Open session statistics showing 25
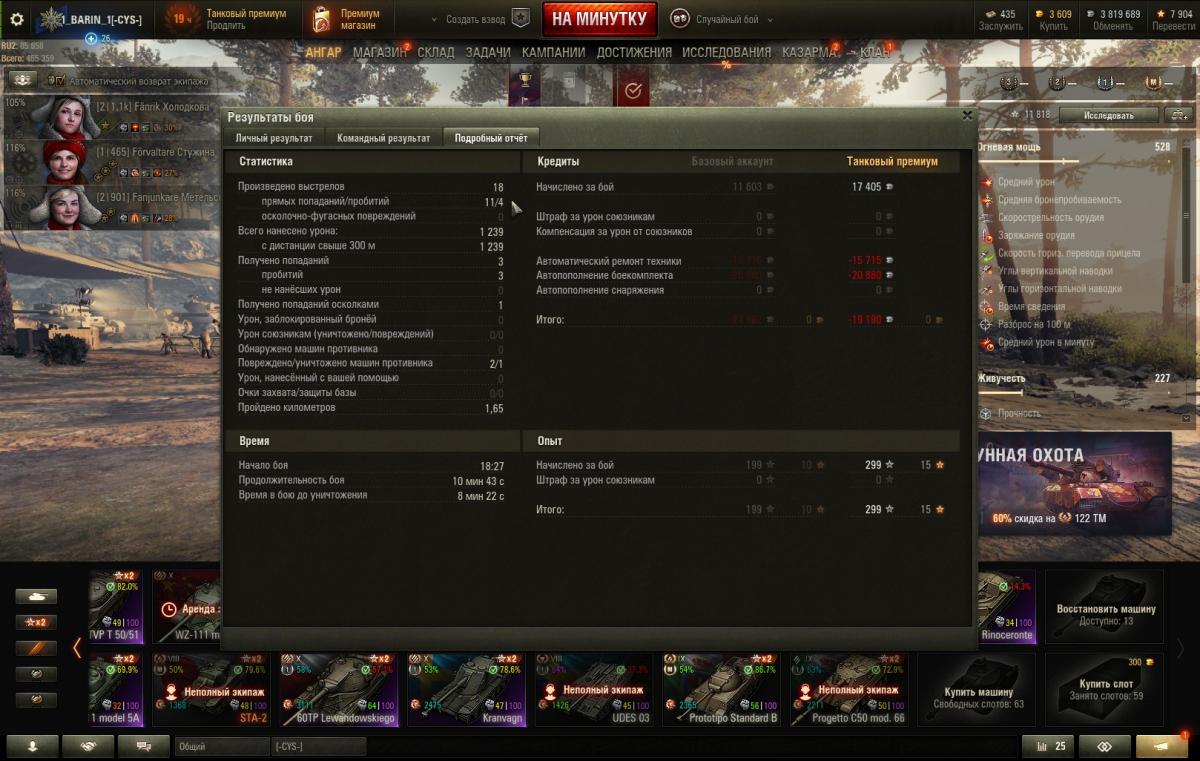 (x=1047, y=746)
